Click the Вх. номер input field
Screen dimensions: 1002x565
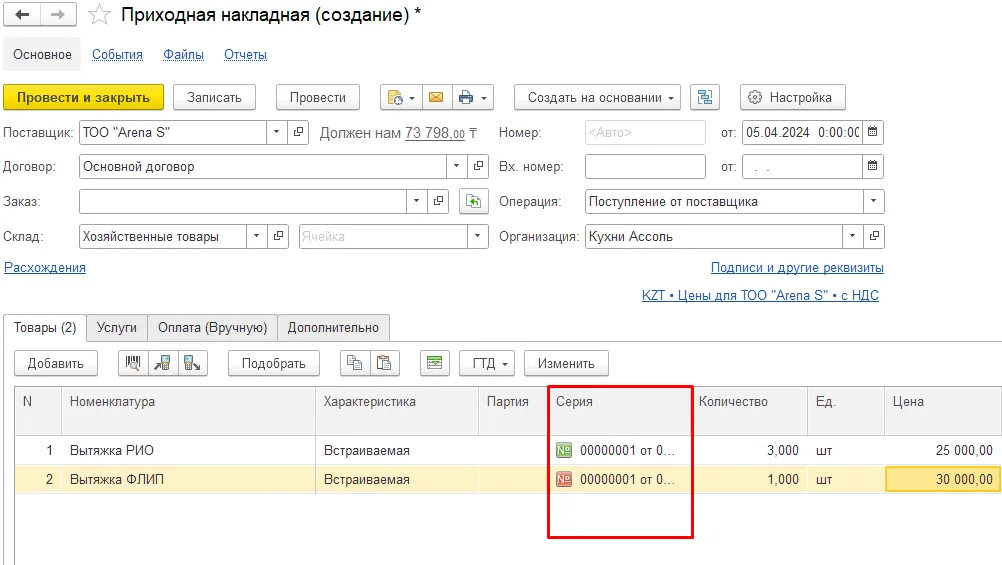click(x=645, y=167)
